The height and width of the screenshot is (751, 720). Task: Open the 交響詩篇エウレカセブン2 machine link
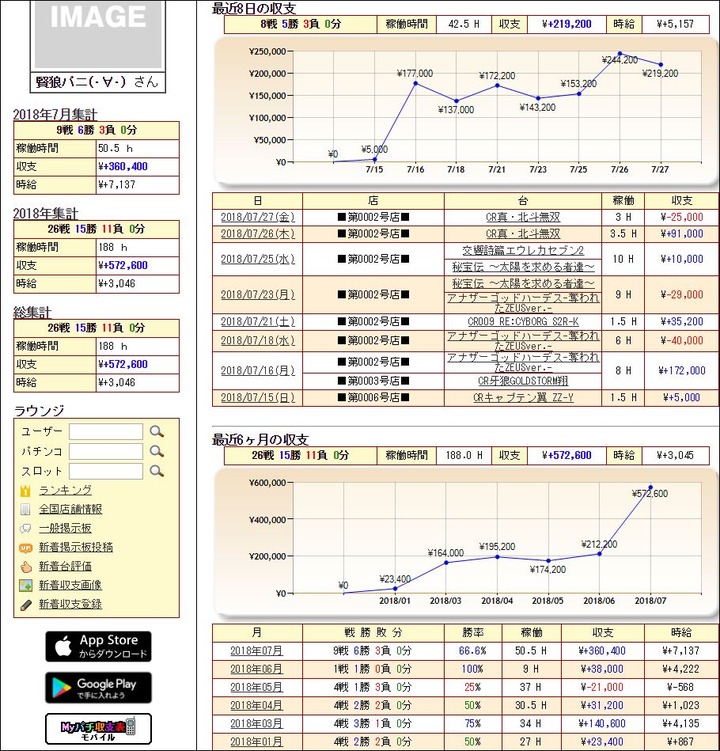pos(523,250)
